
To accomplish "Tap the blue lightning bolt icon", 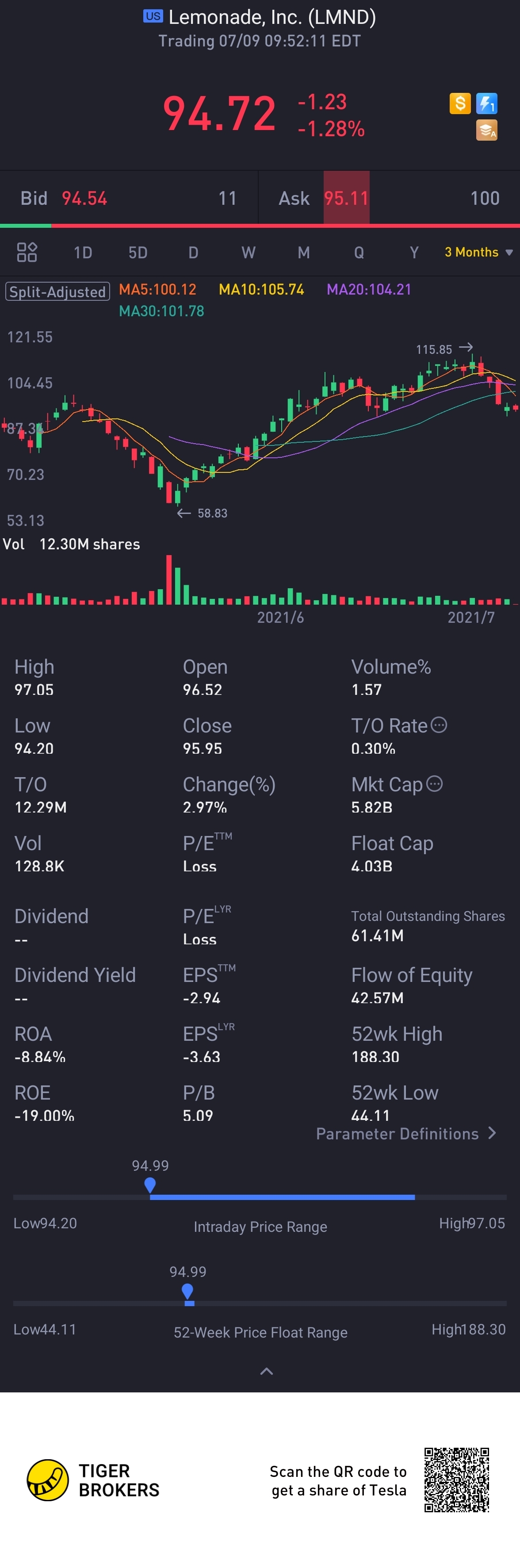I will click(486, 104).
